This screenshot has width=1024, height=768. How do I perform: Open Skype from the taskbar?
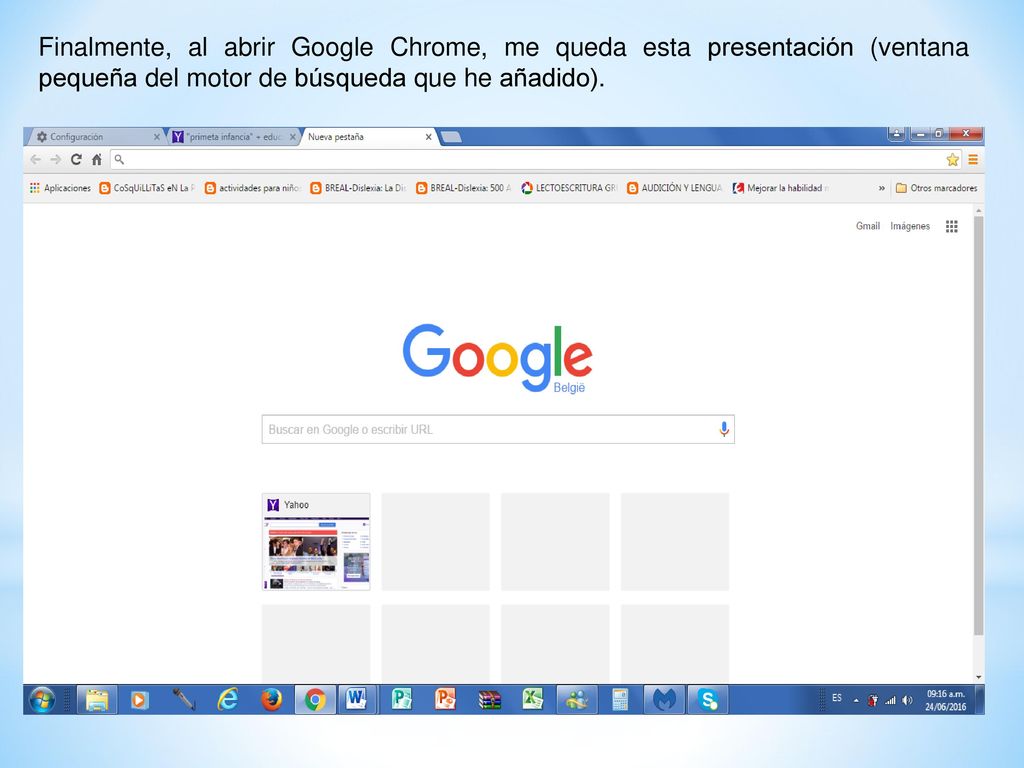(x=708, y=700)
